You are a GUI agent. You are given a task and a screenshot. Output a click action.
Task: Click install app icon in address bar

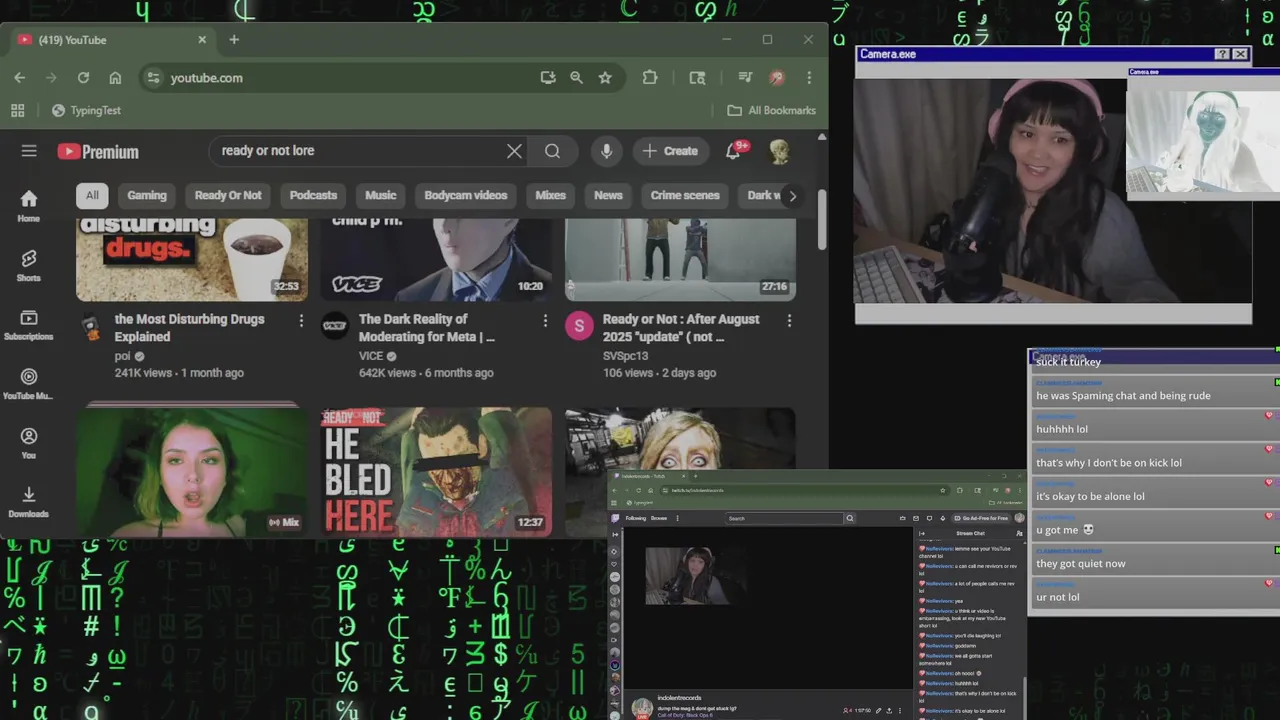coord(547,77)
